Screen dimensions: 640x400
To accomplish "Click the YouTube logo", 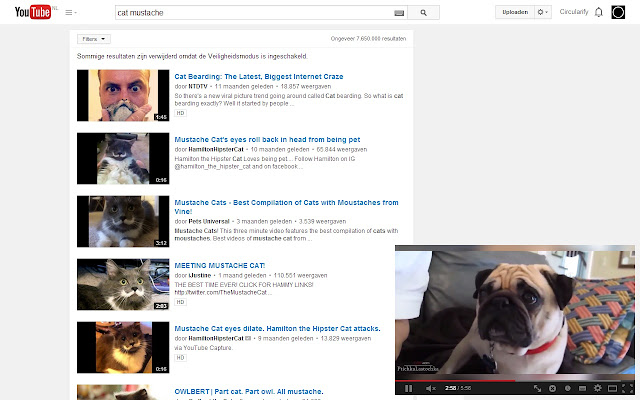I will pos(33,12).
